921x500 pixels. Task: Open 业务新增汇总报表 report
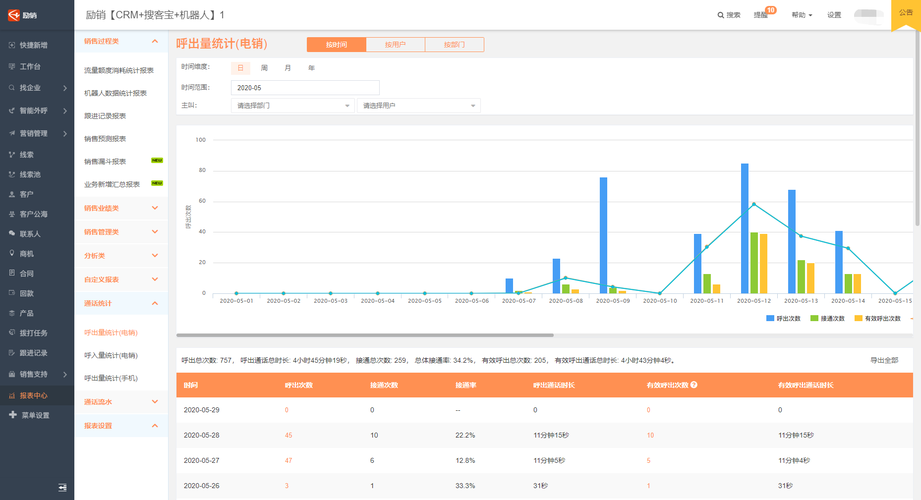coord(112,184)
